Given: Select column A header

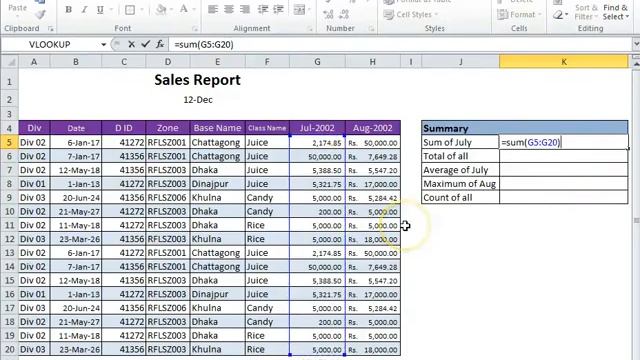Looking at the screenshot, I should 34,62.
